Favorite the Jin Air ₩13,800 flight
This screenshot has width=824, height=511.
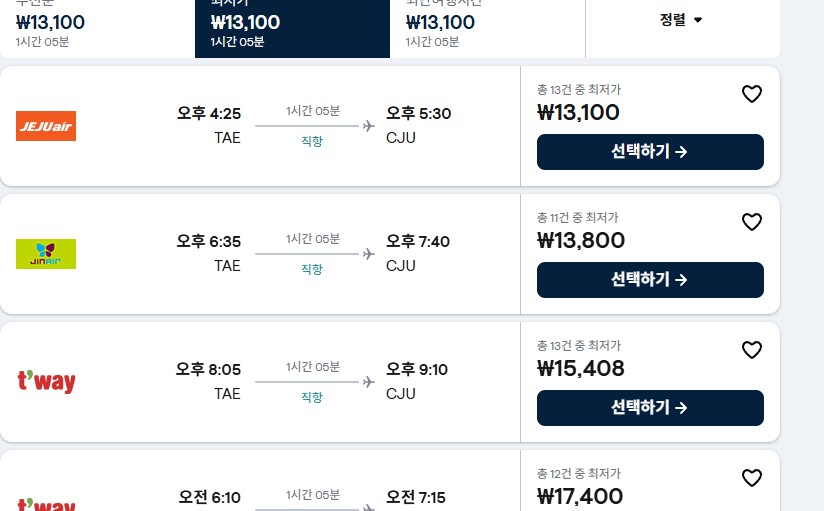pyautogui.click(x=752, y=222)
